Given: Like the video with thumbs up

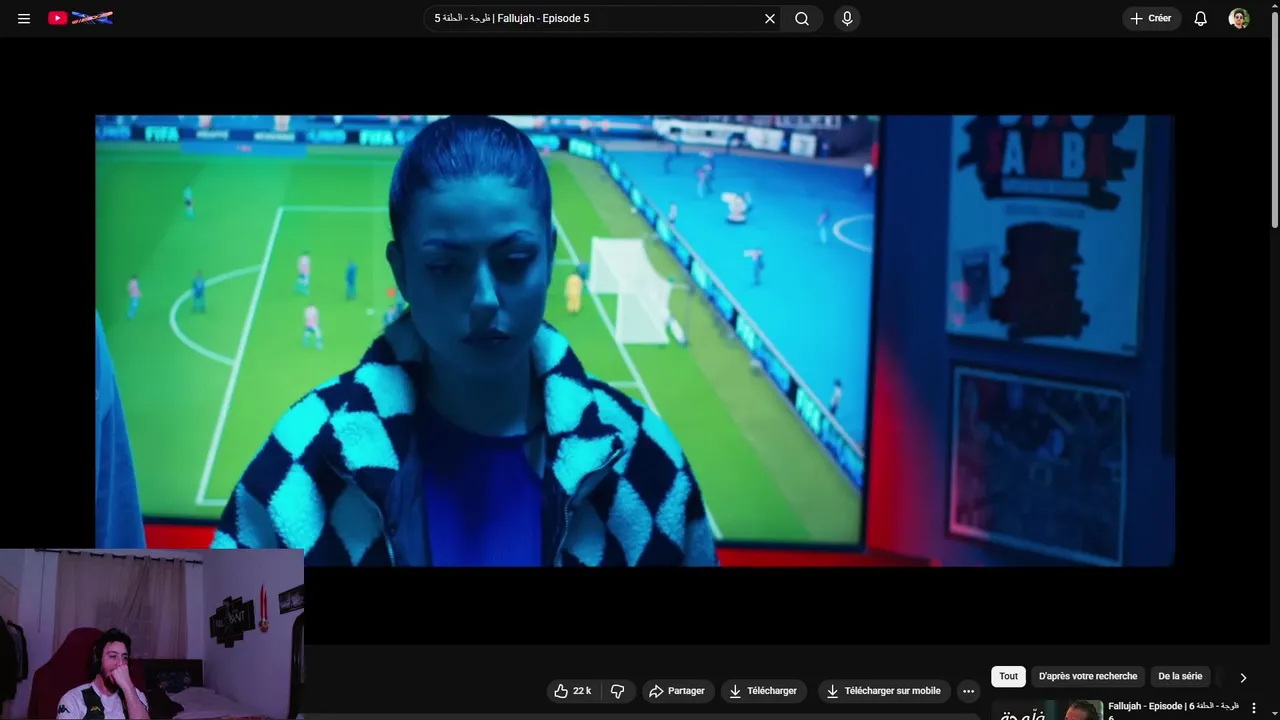Looking at the screenshot, I should [572, 691].
